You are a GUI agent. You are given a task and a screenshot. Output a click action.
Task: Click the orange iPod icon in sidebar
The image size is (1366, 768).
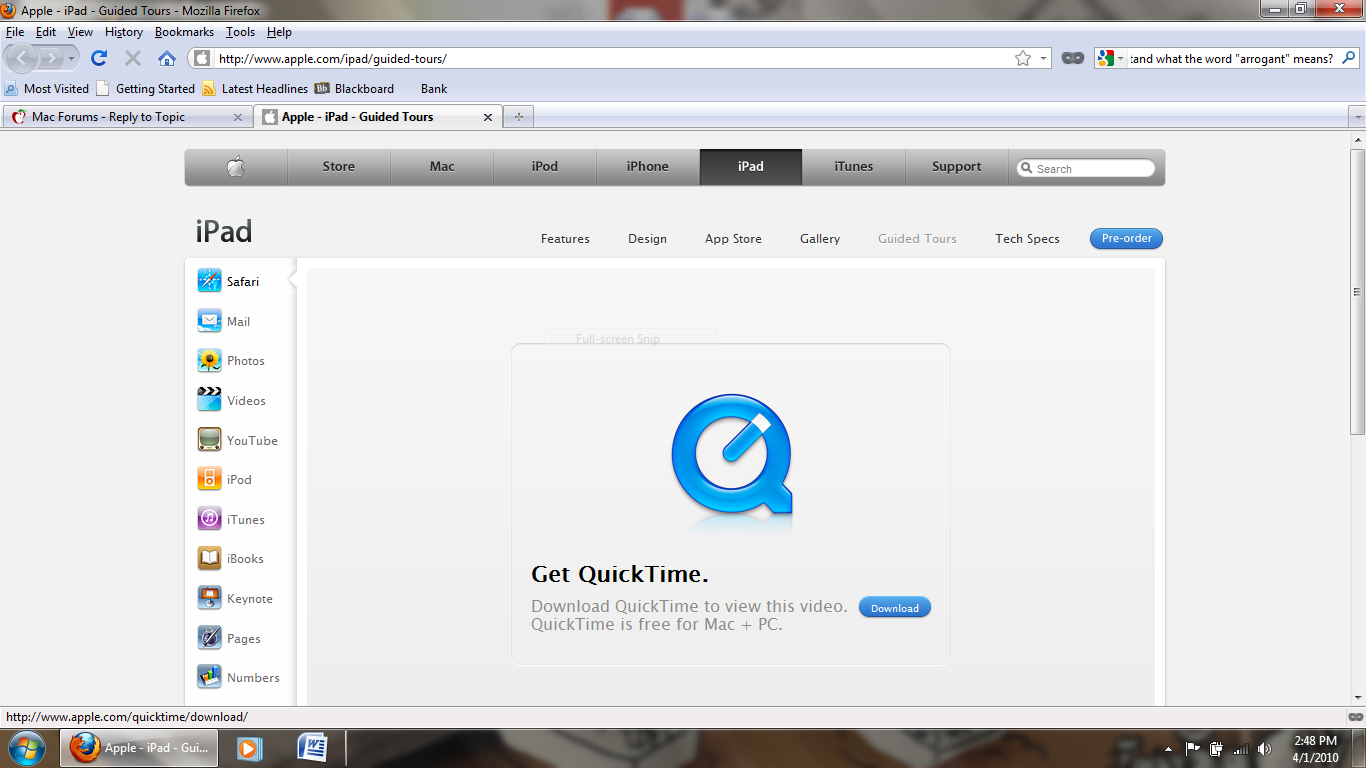pyautogui.click(x=209, y=479)
